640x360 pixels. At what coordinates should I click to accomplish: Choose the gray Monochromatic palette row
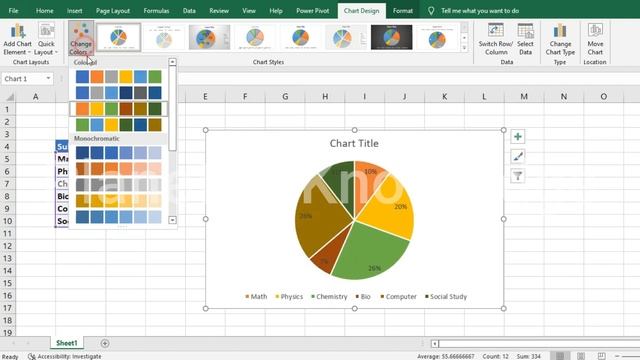point(118,185)
